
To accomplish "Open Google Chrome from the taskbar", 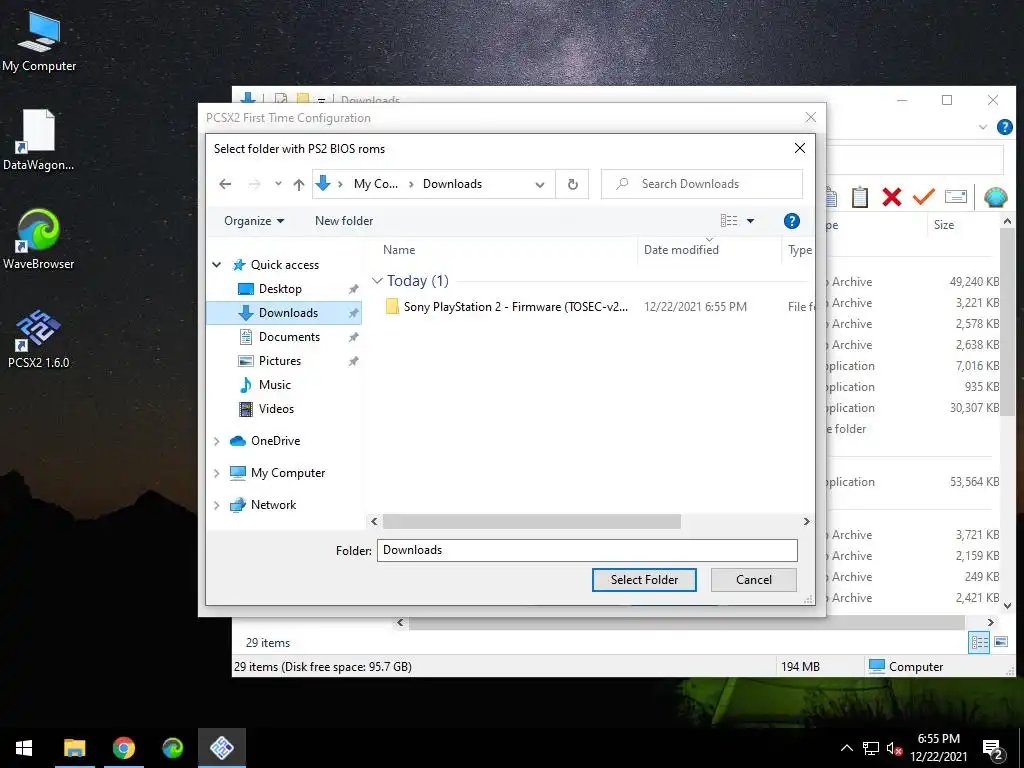I will pyautogui.click(x=123, y=748).
